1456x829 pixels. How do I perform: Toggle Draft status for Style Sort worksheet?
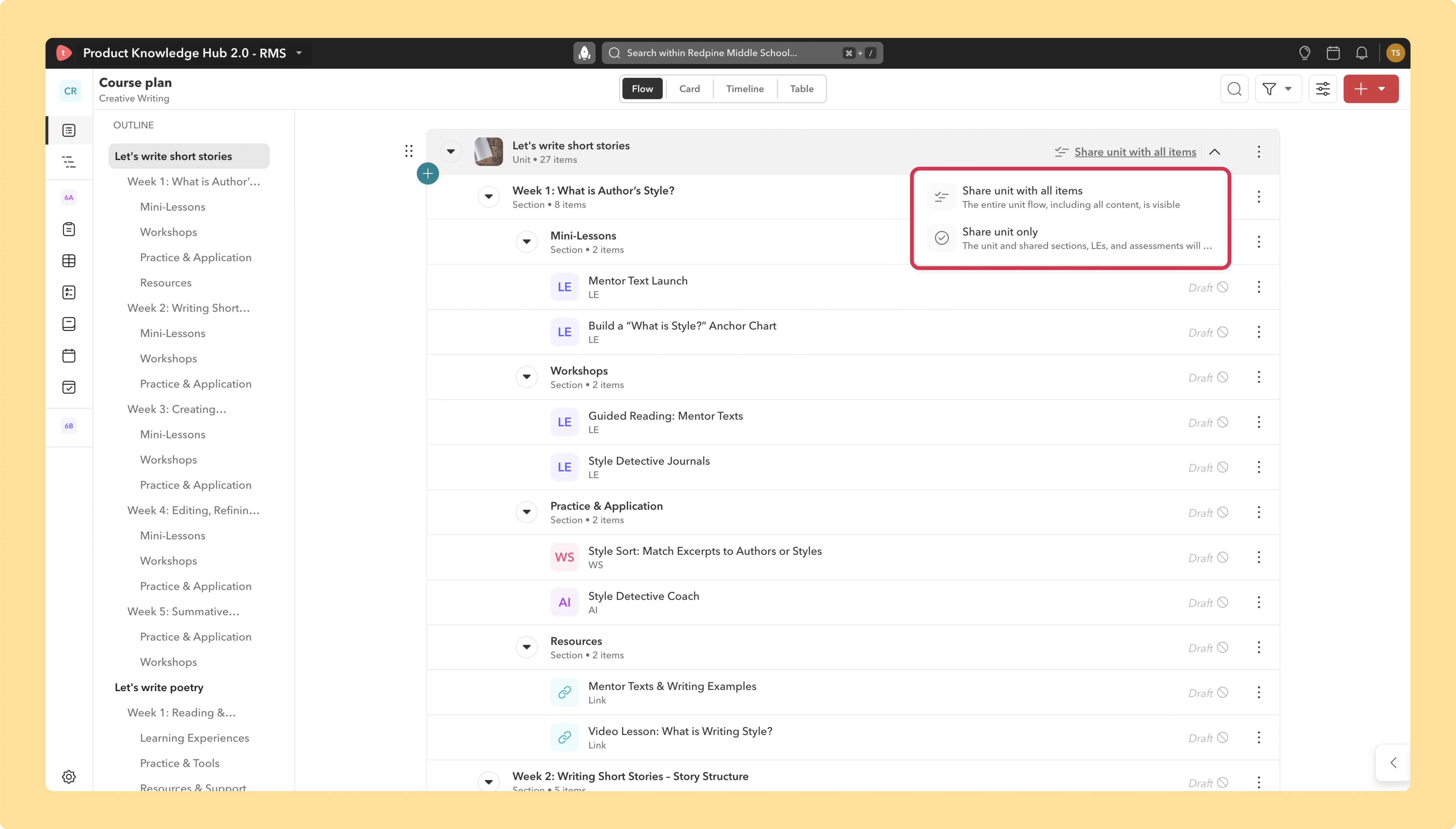[x=1208, y=557]
